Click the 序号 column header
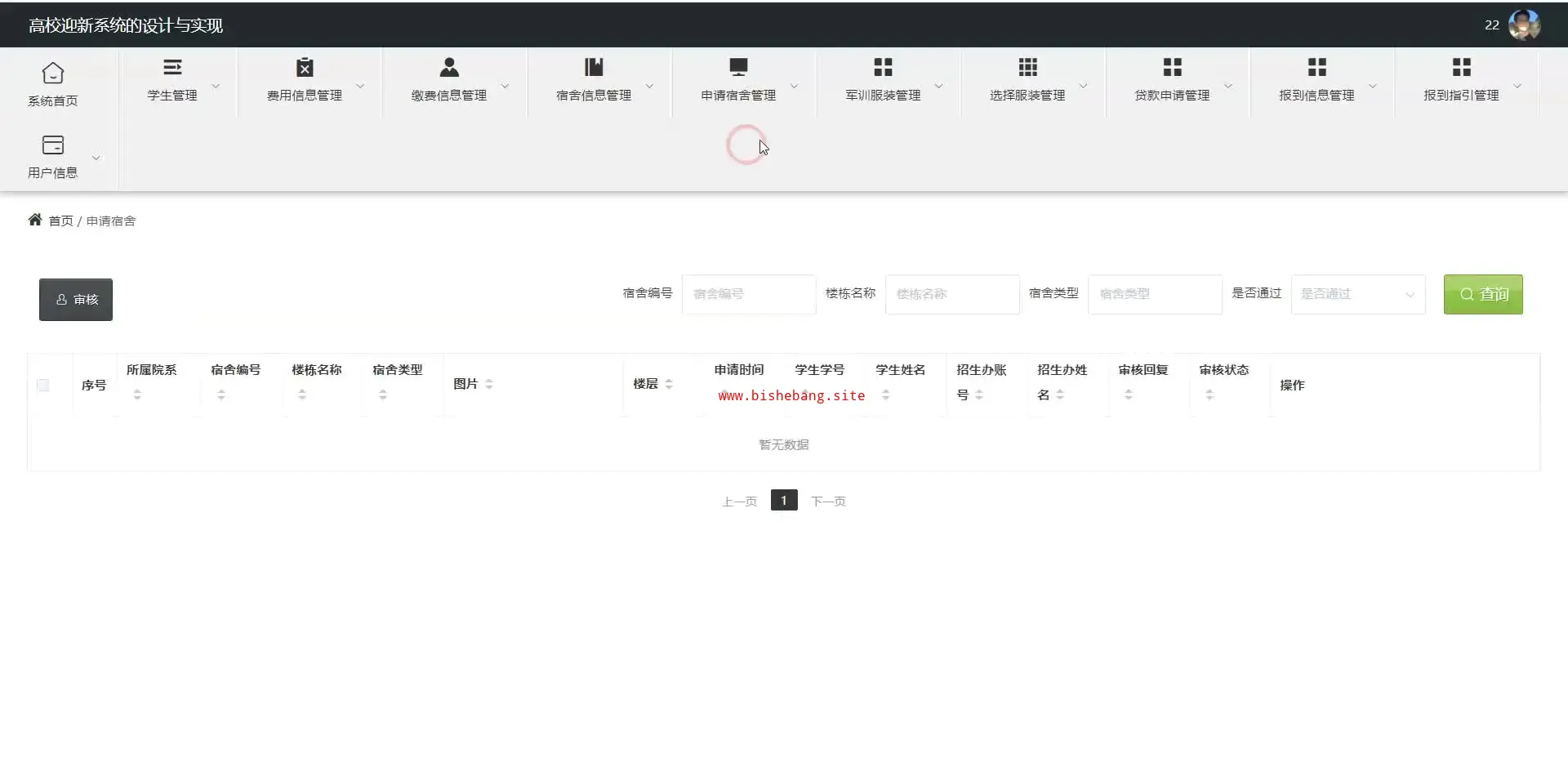 pos(94,385)
